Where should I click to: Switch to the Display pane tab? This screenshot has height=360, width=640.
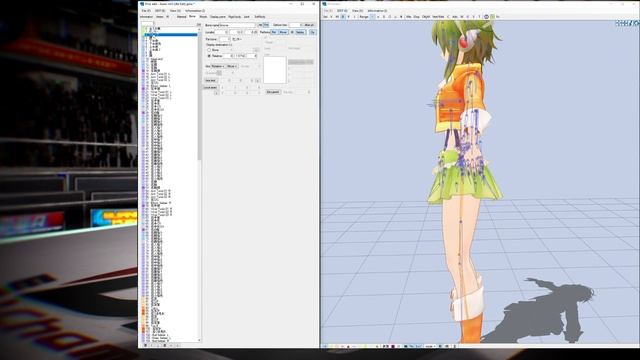pos(218,17)
